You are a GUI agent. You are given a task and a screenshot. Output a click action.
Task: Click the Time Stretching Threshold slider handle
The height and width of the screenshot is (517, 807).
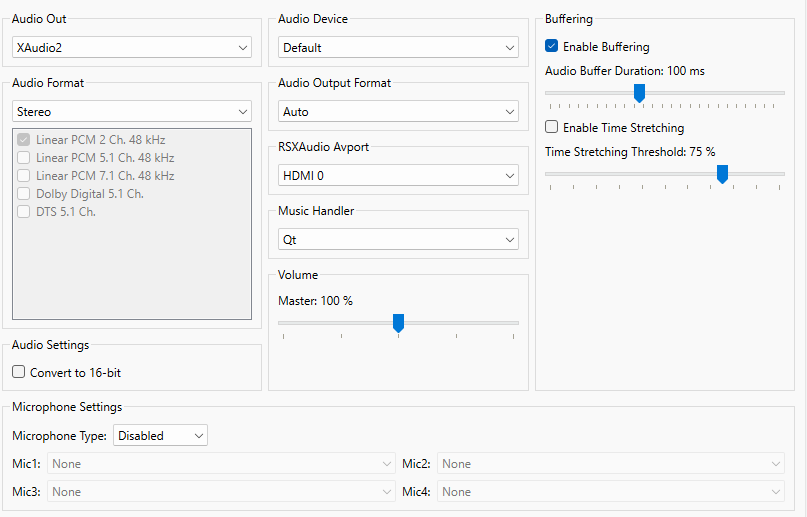point(722,174)
